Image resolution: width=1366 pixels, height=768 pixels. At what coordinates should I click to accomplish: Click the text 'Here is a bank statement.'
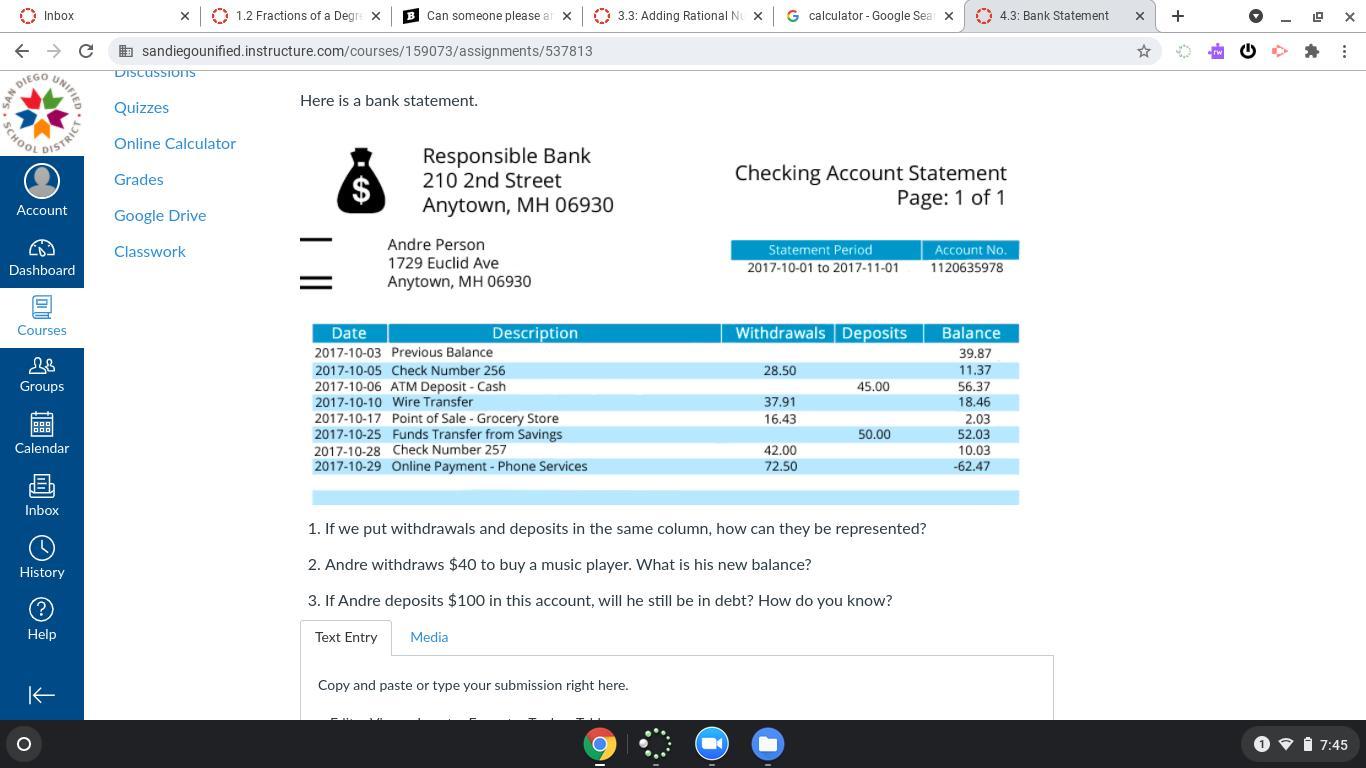[389, 101]
